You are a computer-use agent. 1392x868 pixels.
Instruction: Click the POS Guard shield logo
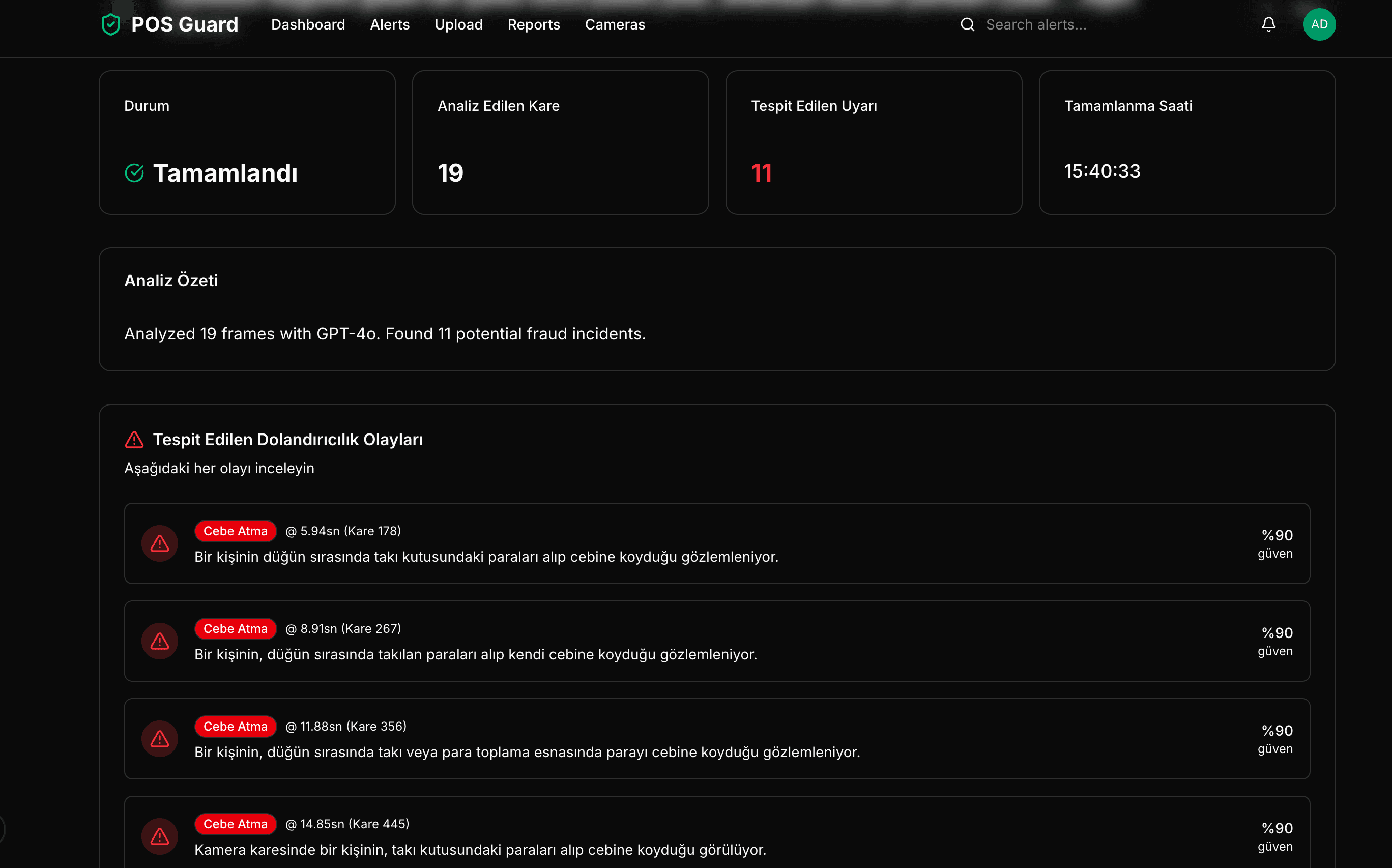(x=111, y=25)
